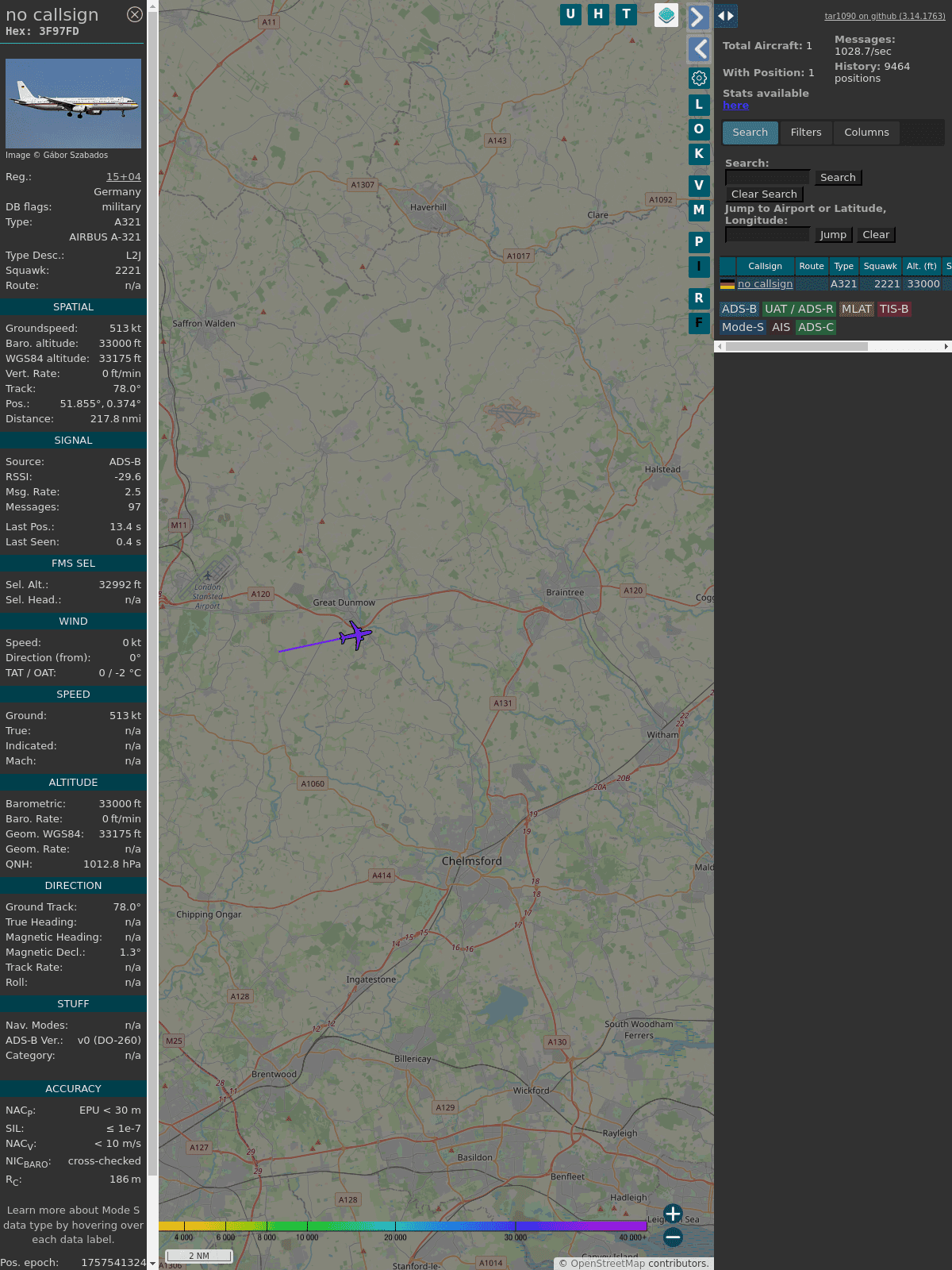Screen dimensions: 952x1270
Task: Toggle the L map option button
Action: [699, 104]
